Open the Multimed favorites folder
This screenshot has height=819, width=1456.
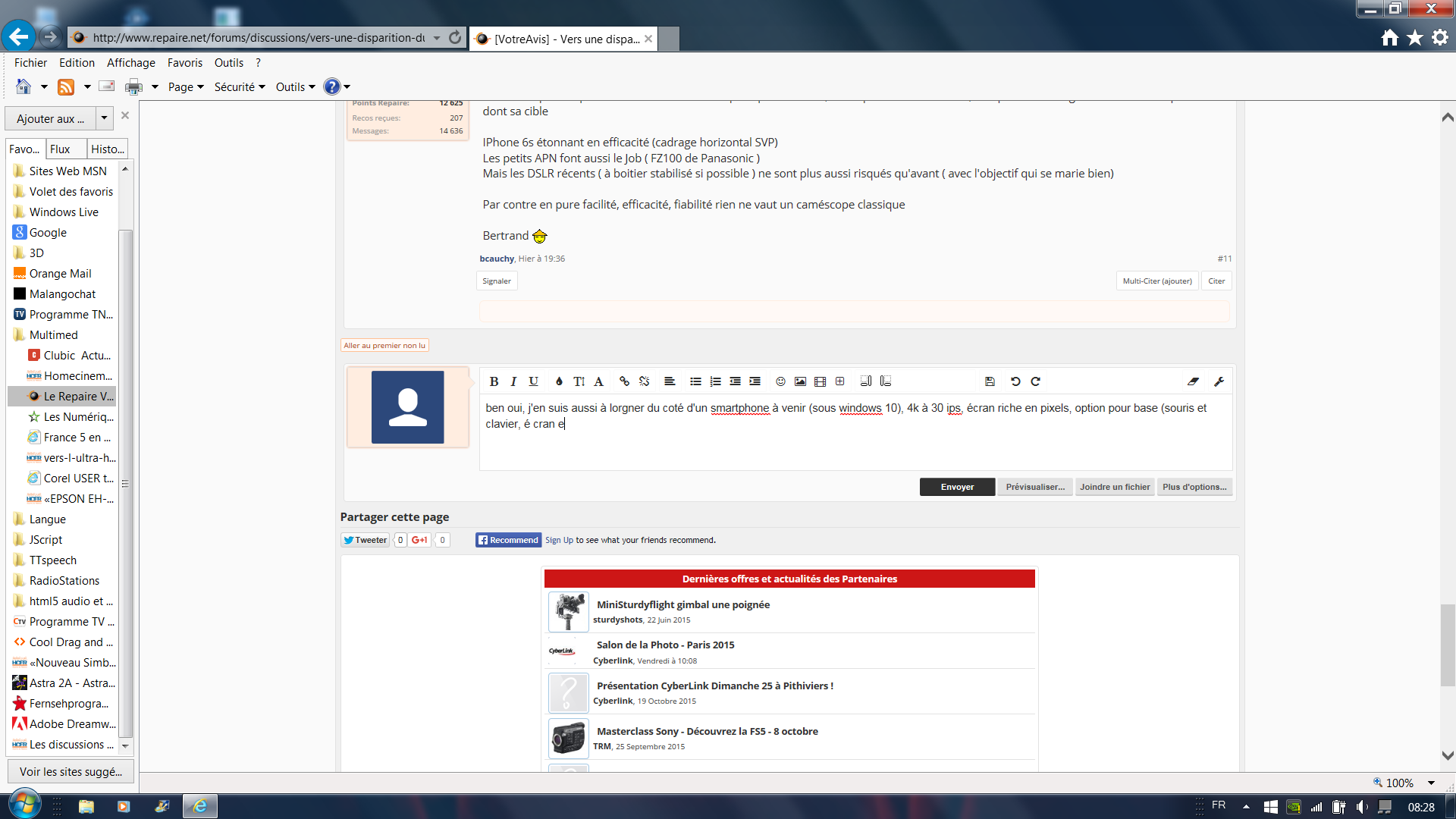click(x=53, y=335)
